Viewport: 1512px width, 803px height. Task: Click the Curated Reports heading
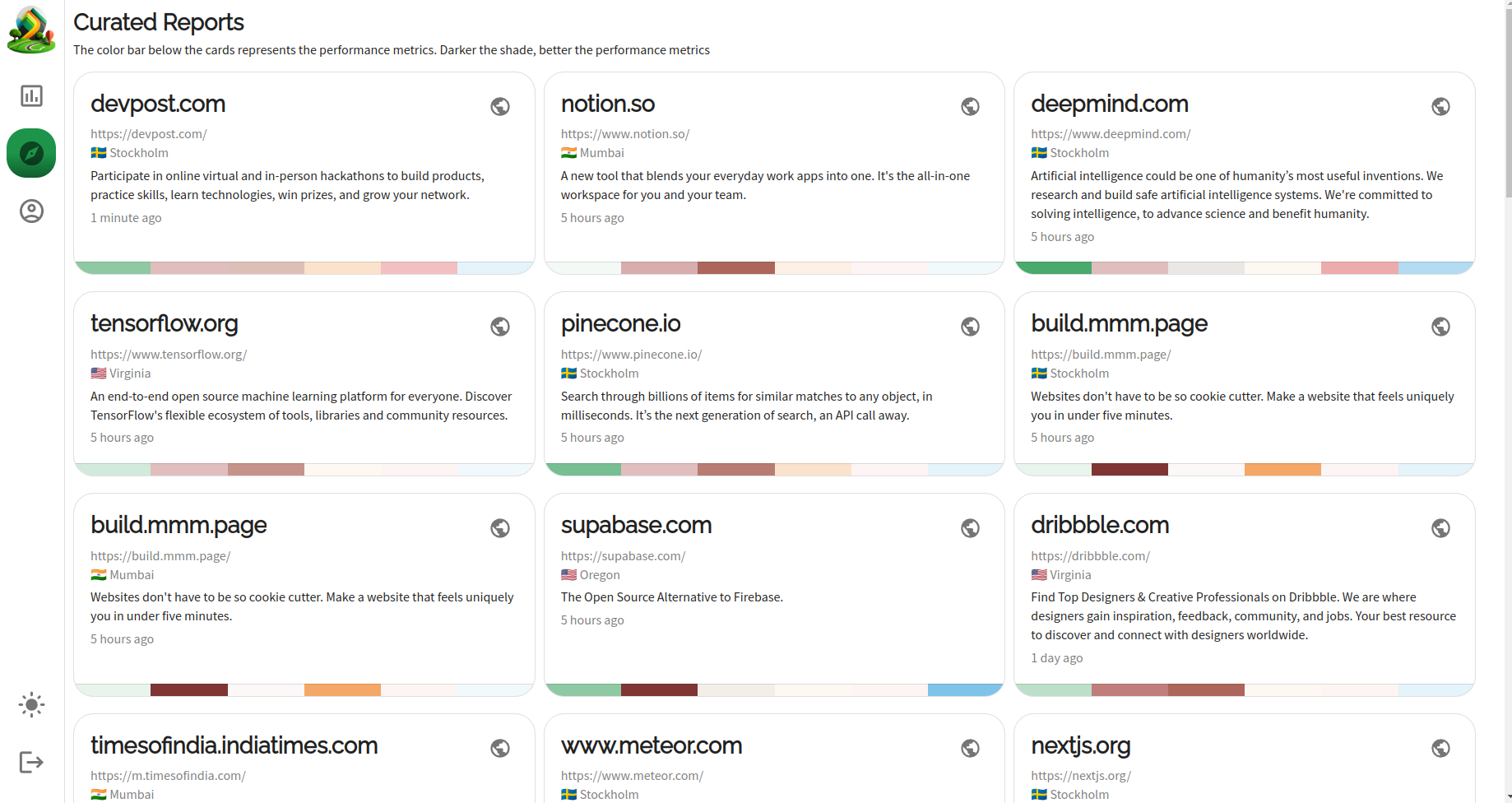pos(159,22)
